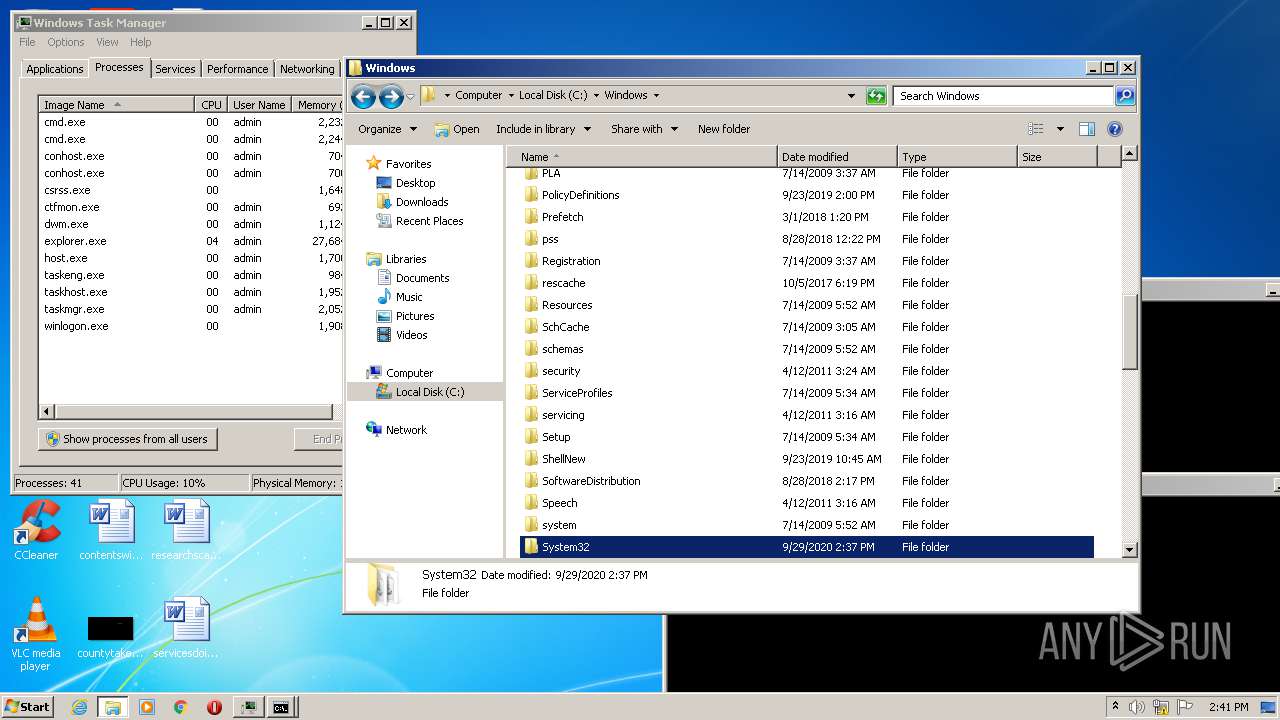Open the Include in library dropdown

point(543,129)
